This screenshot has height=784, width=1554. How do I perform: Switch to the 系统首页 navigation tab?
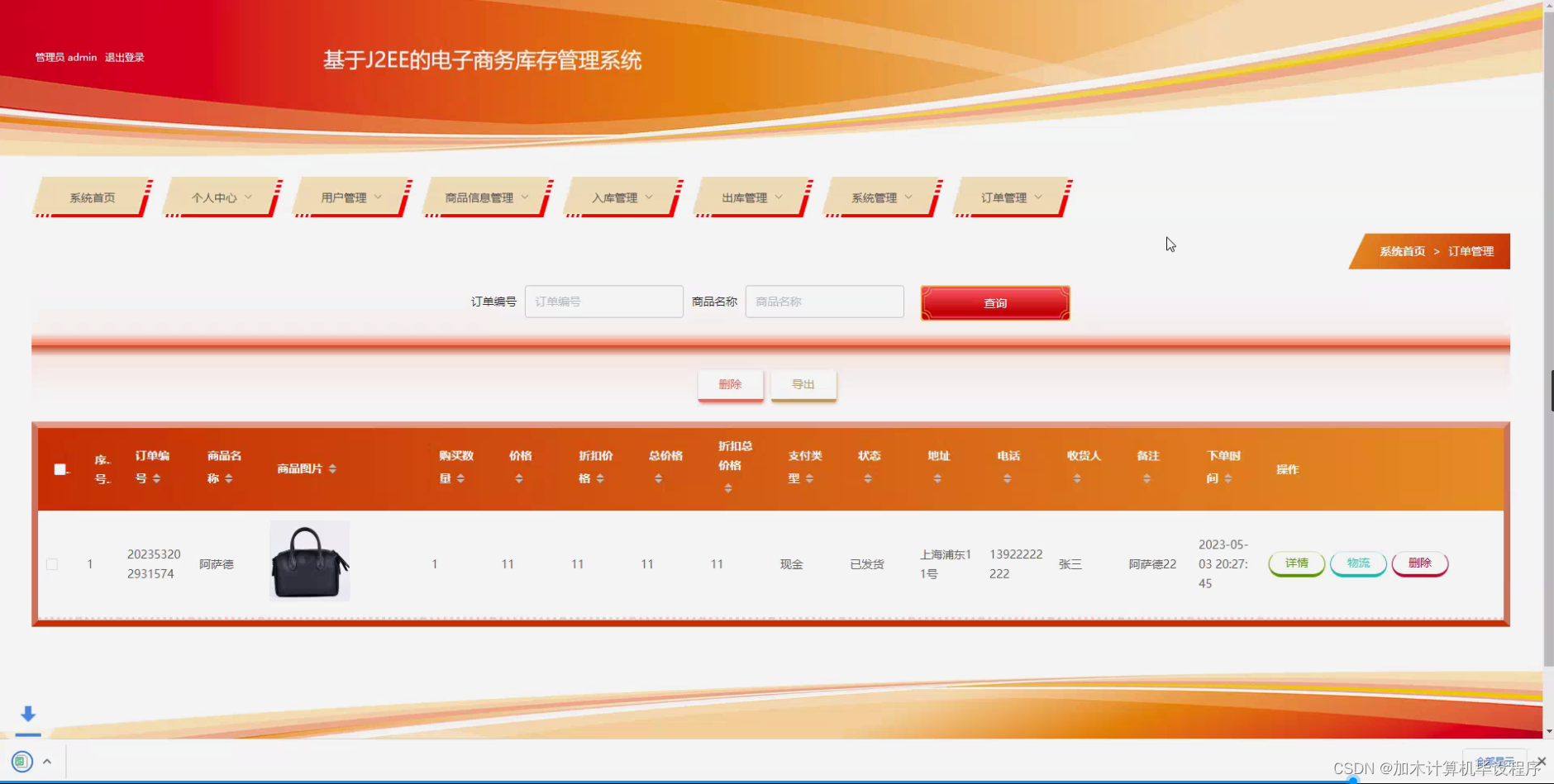point(92,197)
